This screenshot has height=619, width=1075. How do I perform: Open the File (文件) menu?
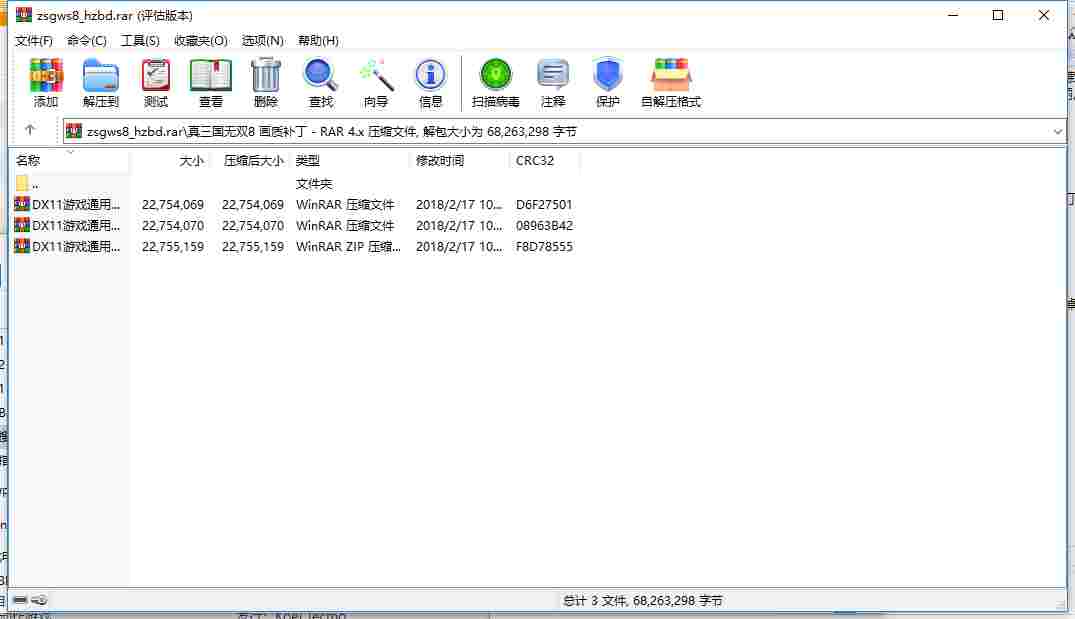34,40
